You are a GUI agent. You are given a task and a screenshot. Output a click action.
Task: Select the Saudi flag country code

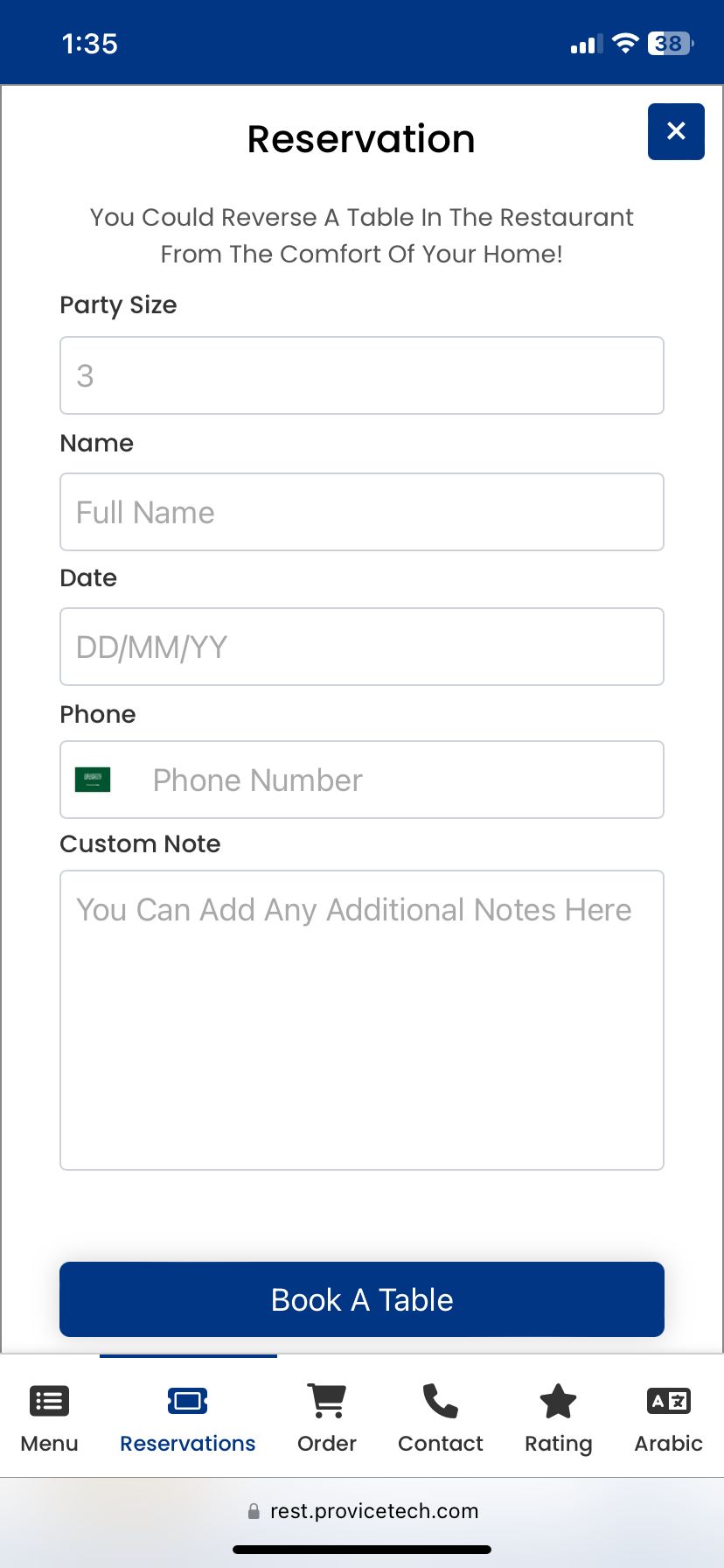93,780
